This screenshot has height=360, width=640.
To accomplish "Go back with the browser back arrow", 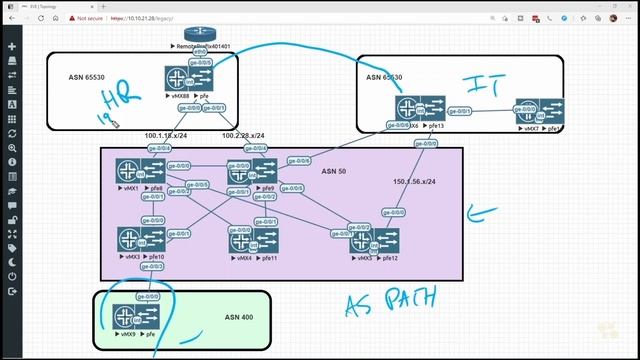I will (x=12, y=18).
